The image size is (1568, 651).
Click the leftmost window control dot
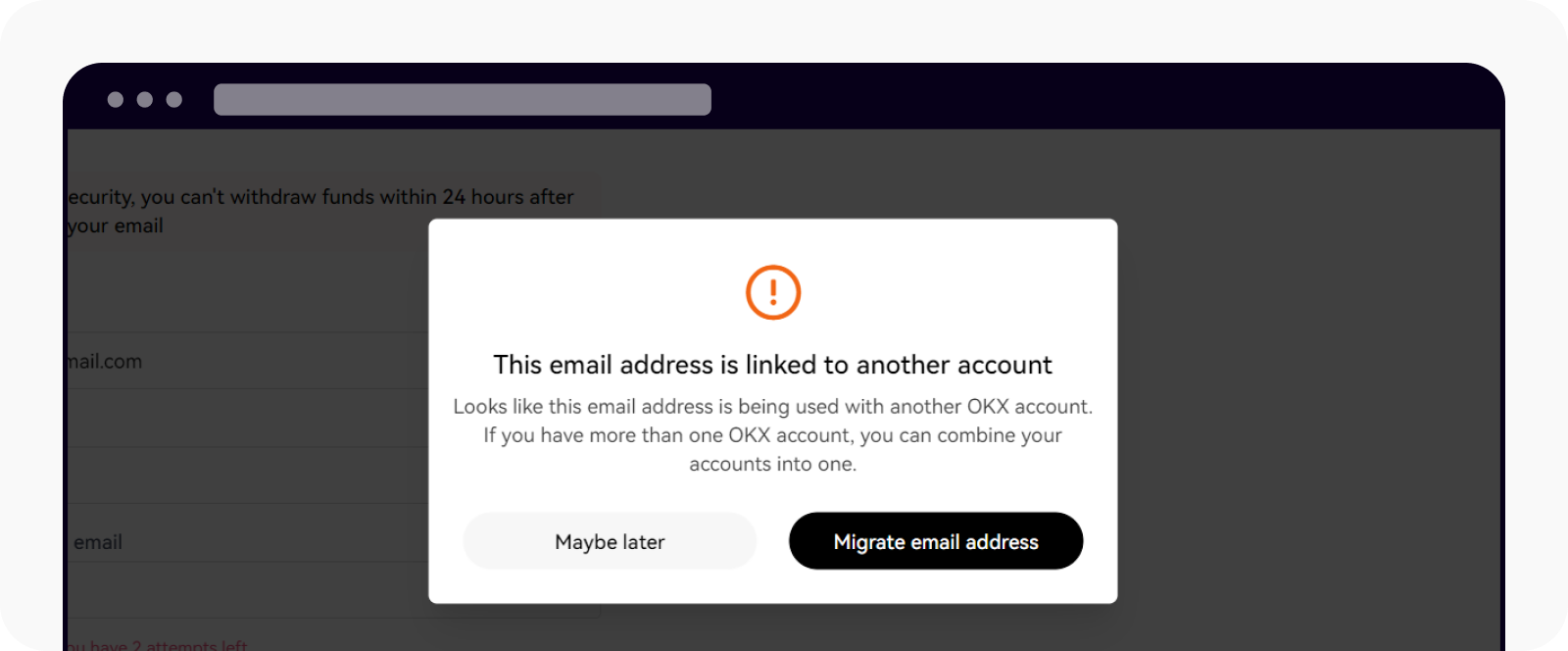pyautogui.click(x=116, y=99)
